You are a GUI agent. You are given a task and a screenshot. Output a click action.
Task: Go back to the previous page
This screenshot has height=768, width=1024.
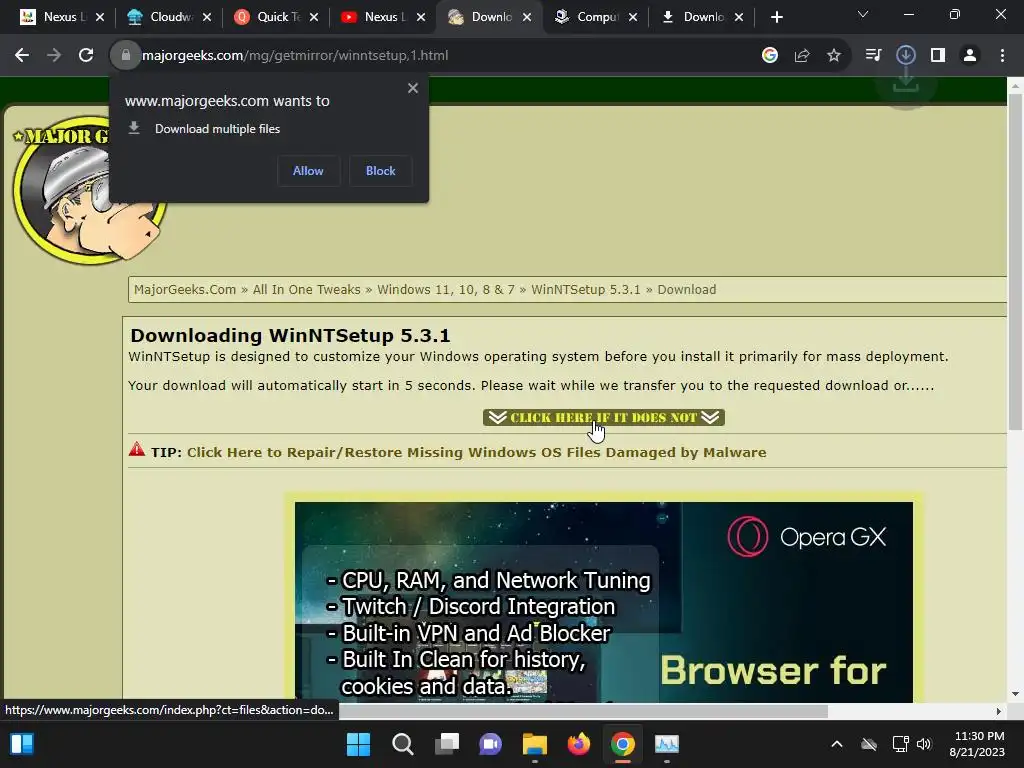[x=22, y=56]
